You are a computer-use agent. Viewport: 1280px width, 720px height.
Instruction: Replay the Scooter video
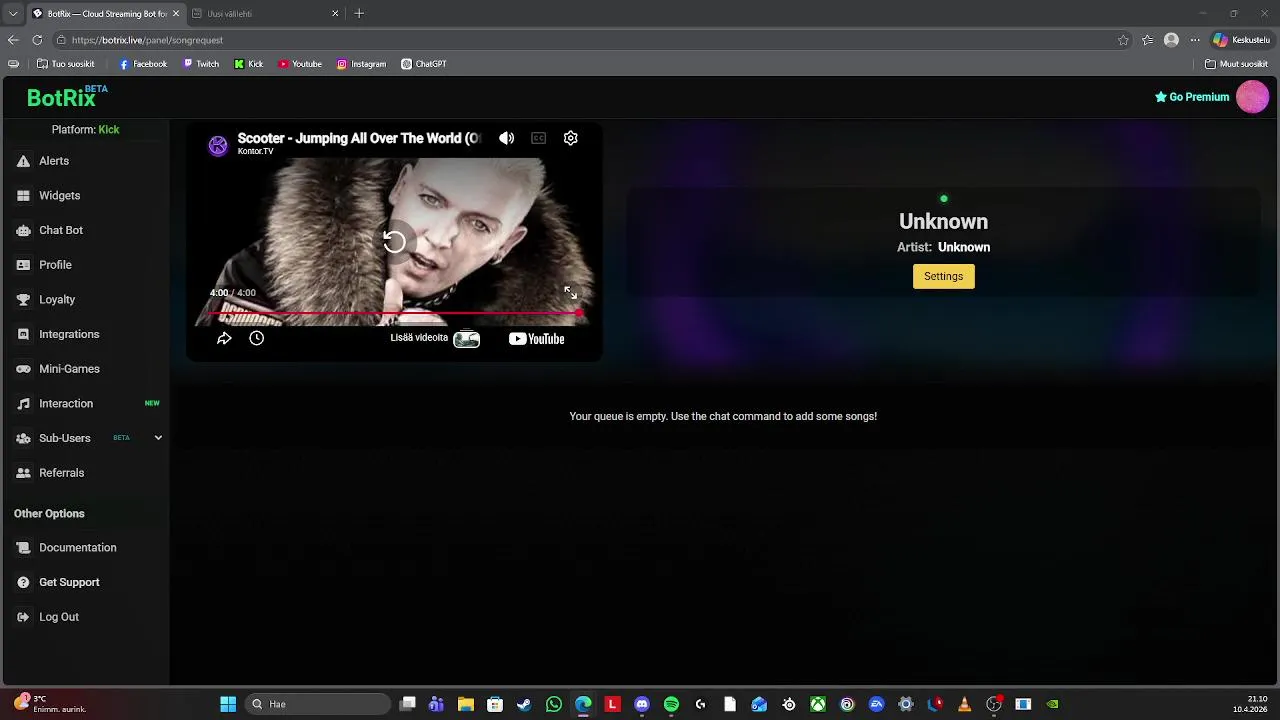click(394, 241)
